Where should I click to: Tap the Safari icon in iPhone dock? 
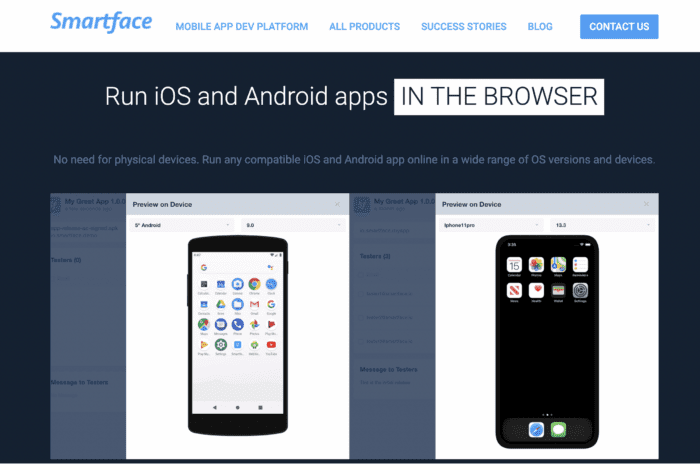tap(536, 430)
